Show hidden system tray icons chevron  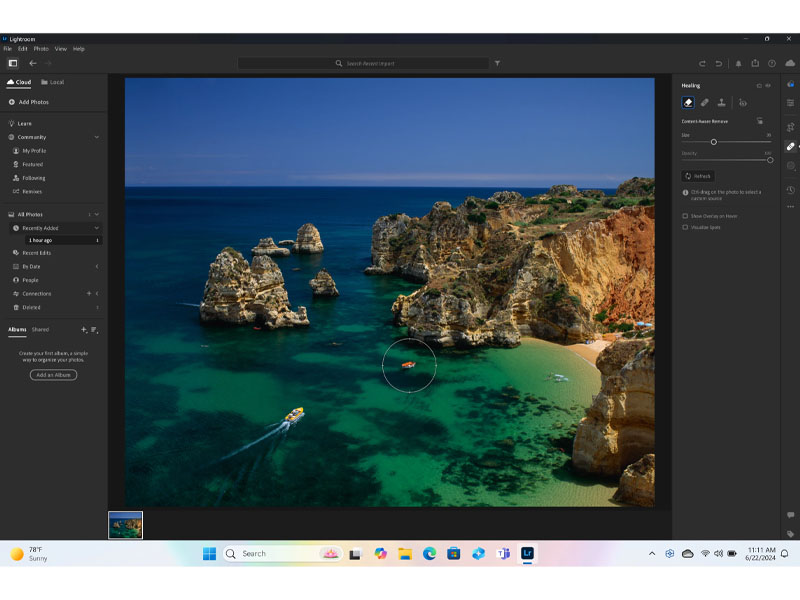point(652,554)
